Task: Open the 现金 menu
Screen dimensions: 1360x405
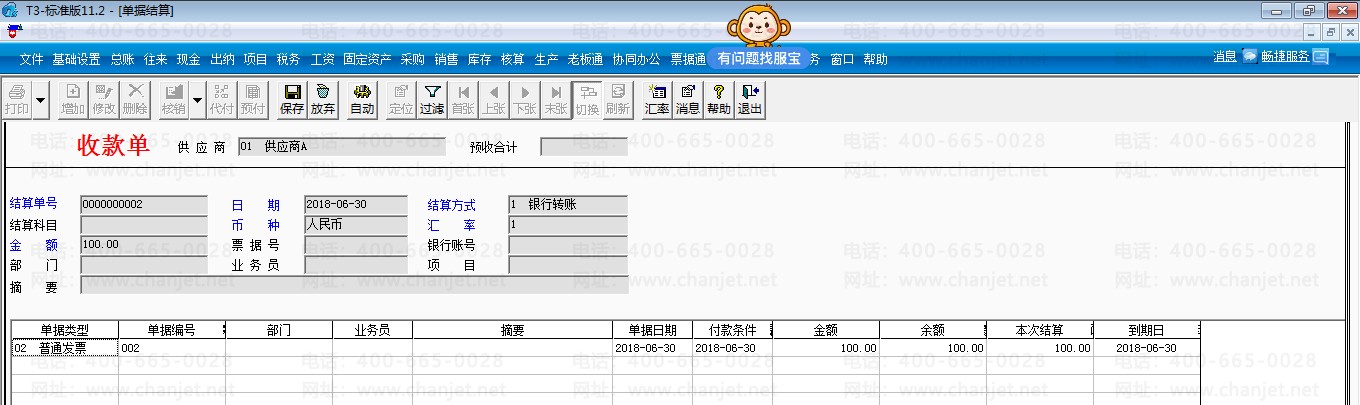Action: pyautogui.click(x=188, y=59)
